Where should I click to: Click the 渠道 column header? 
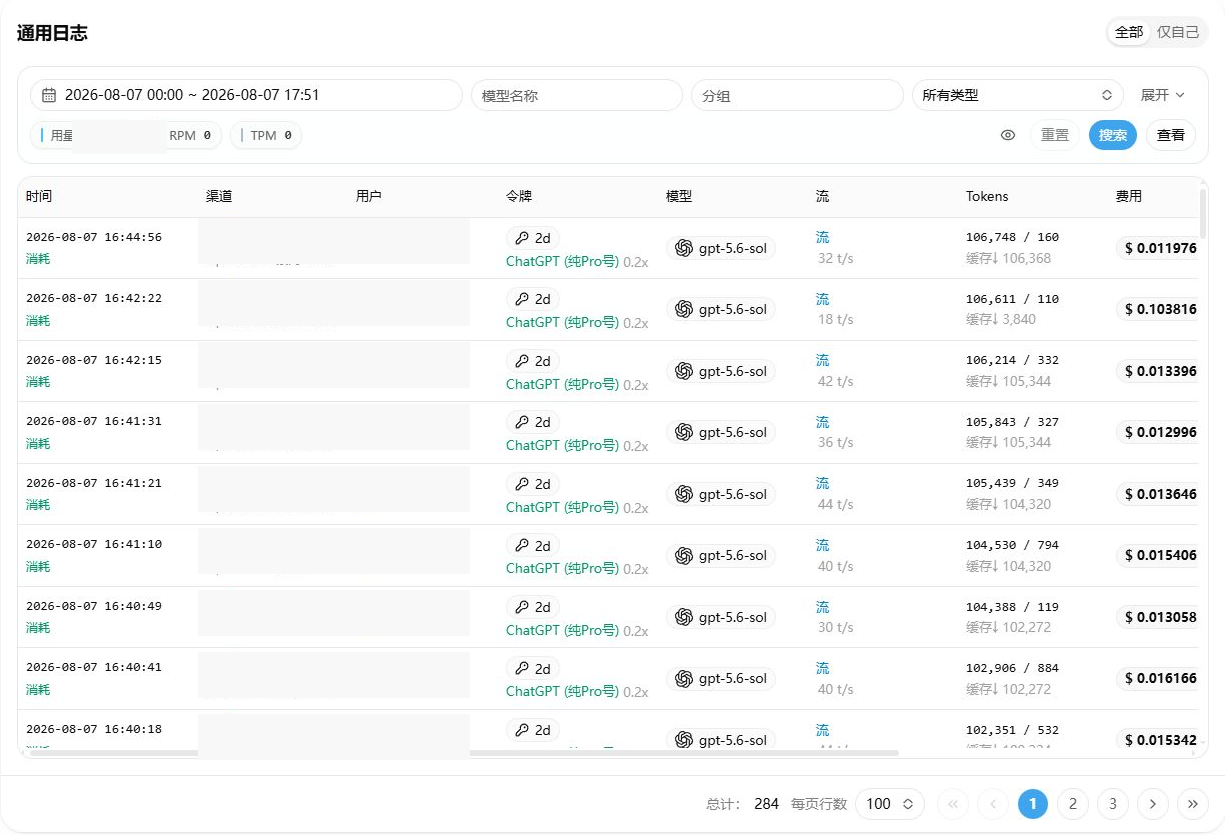tap(219, 197)
